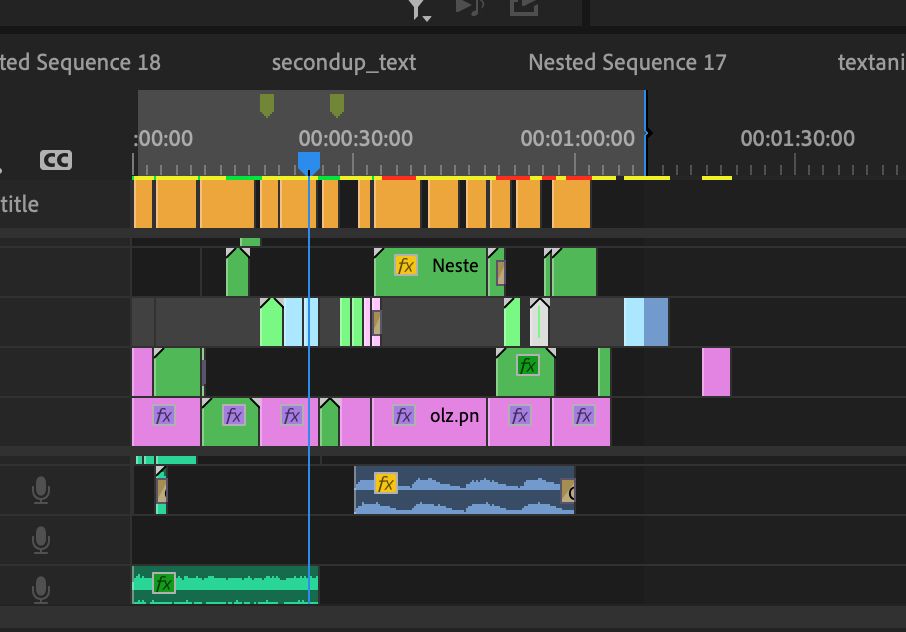This screenshot has width=906, height=632.
Task: Open the Nested Sequence 17 tab
Action: click(627, 62)
